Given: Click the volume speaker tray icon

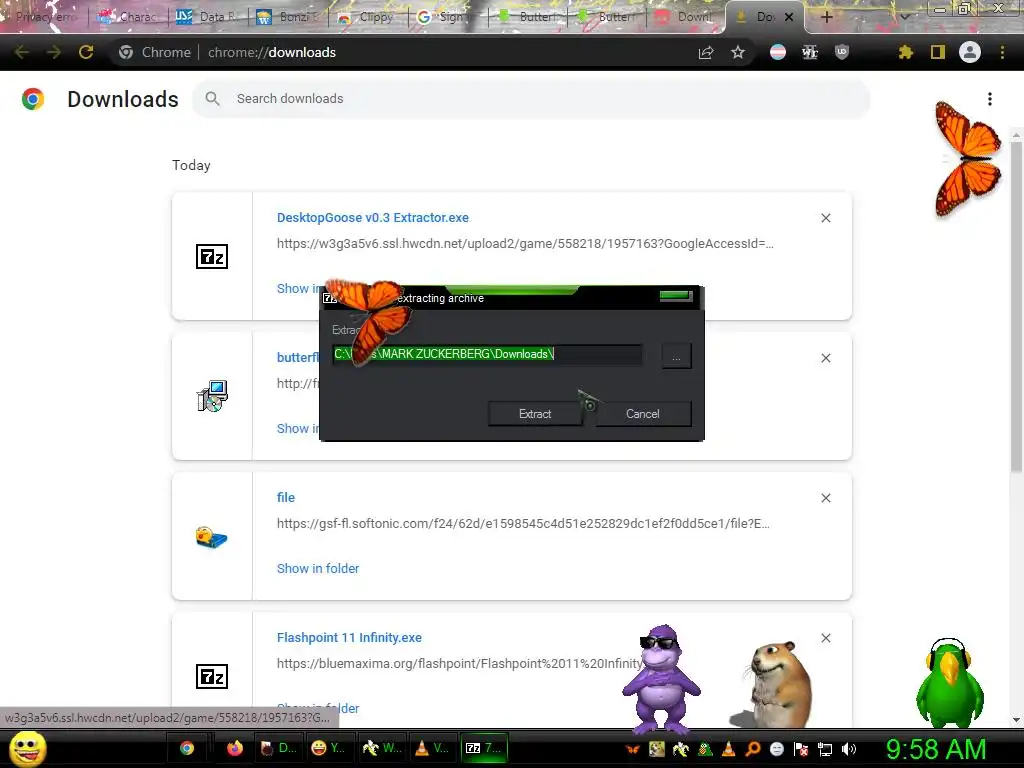Looking at the screenshot, I should [849, 749].
